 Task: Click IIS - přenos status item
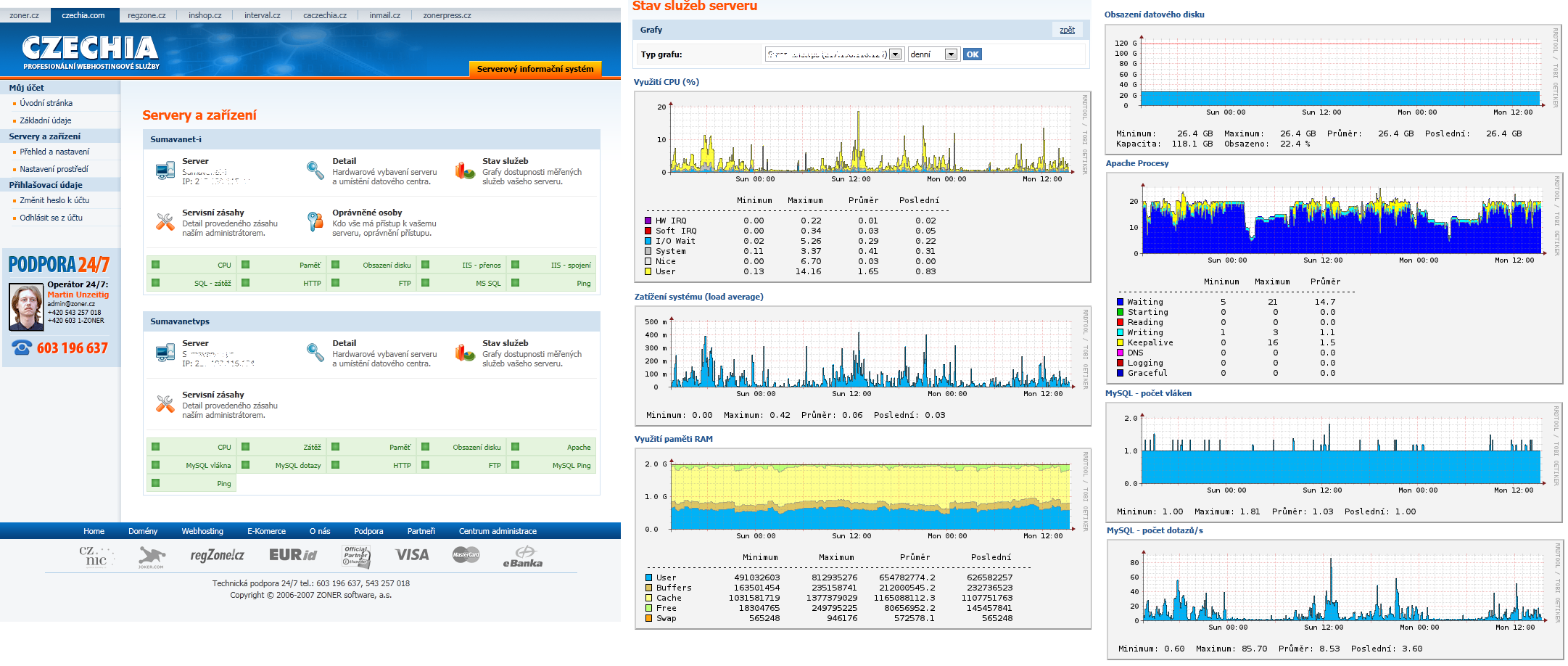point(461,265)
